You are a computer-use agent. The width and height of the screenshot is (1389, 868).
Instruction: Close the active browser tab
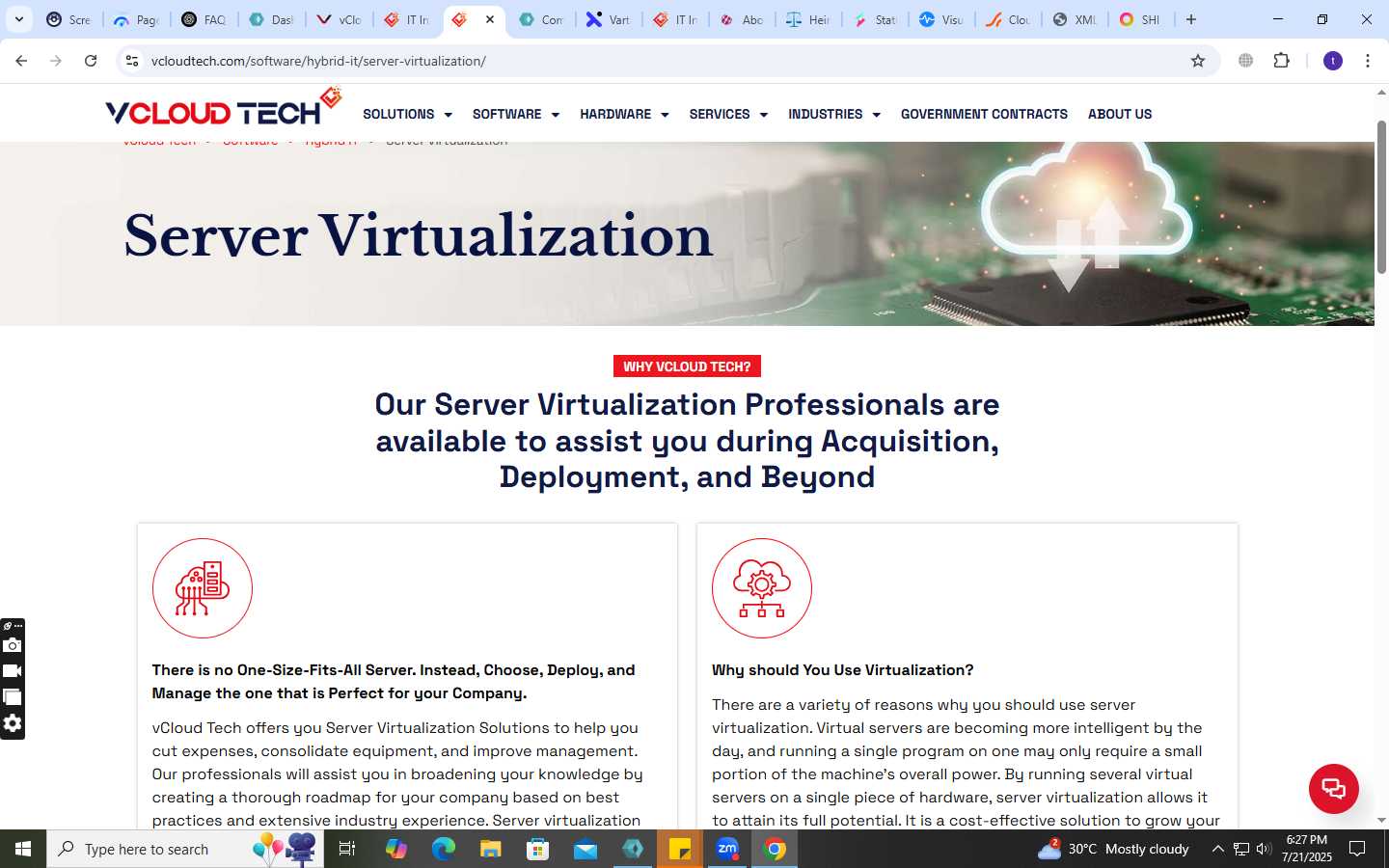490,19
